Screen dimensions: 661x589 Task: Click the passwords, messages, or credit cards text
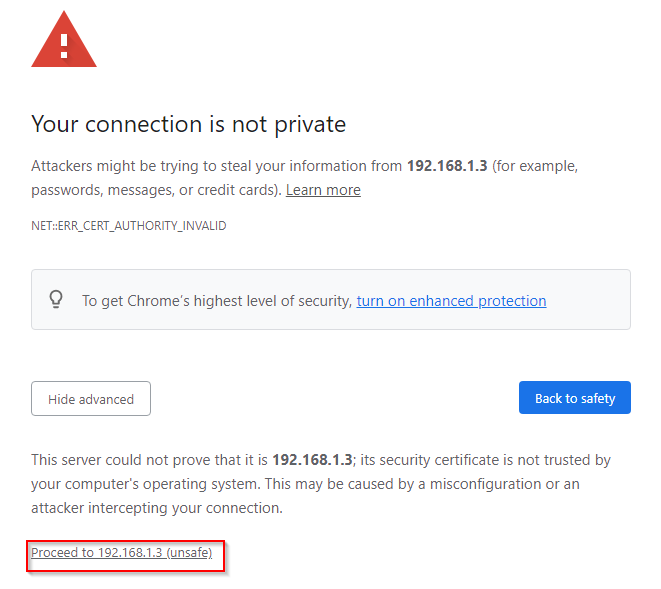(156, 190)
